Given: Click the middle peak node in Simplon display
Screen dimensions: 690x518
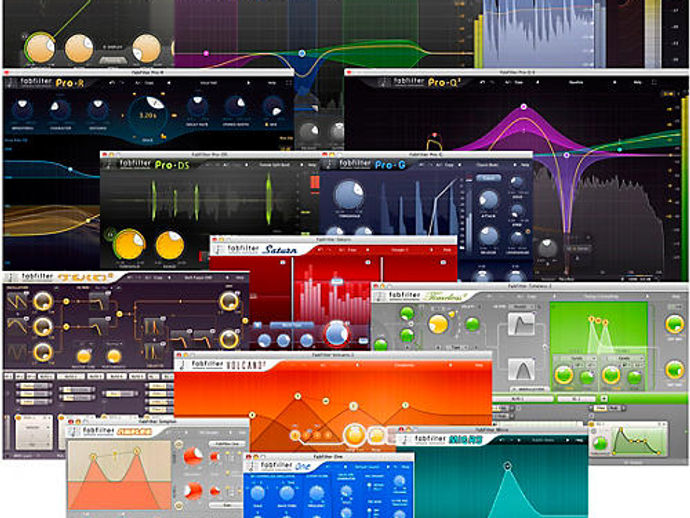Looking at the screenshot, I should point(115,453).
